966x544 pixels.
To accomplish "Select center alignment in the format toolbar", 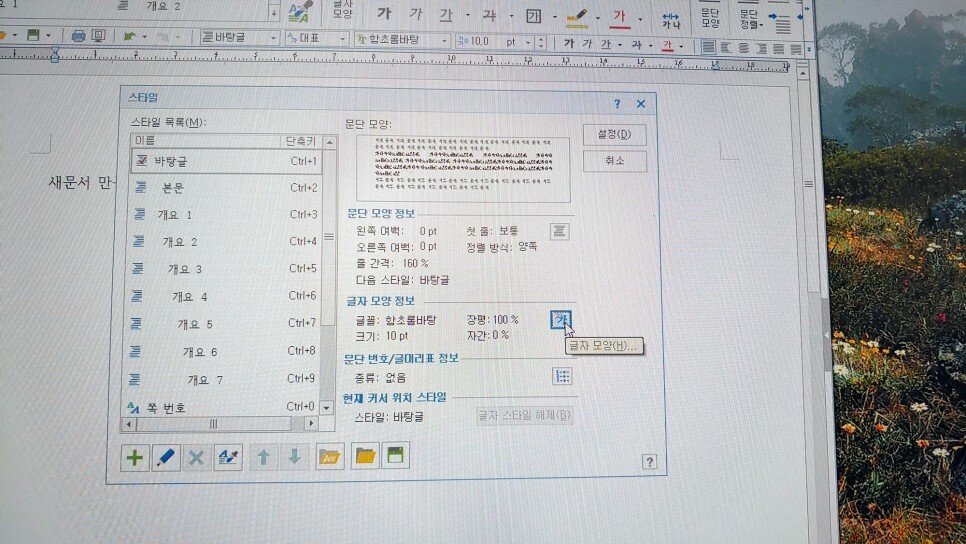I will click(x=744, y=48).
